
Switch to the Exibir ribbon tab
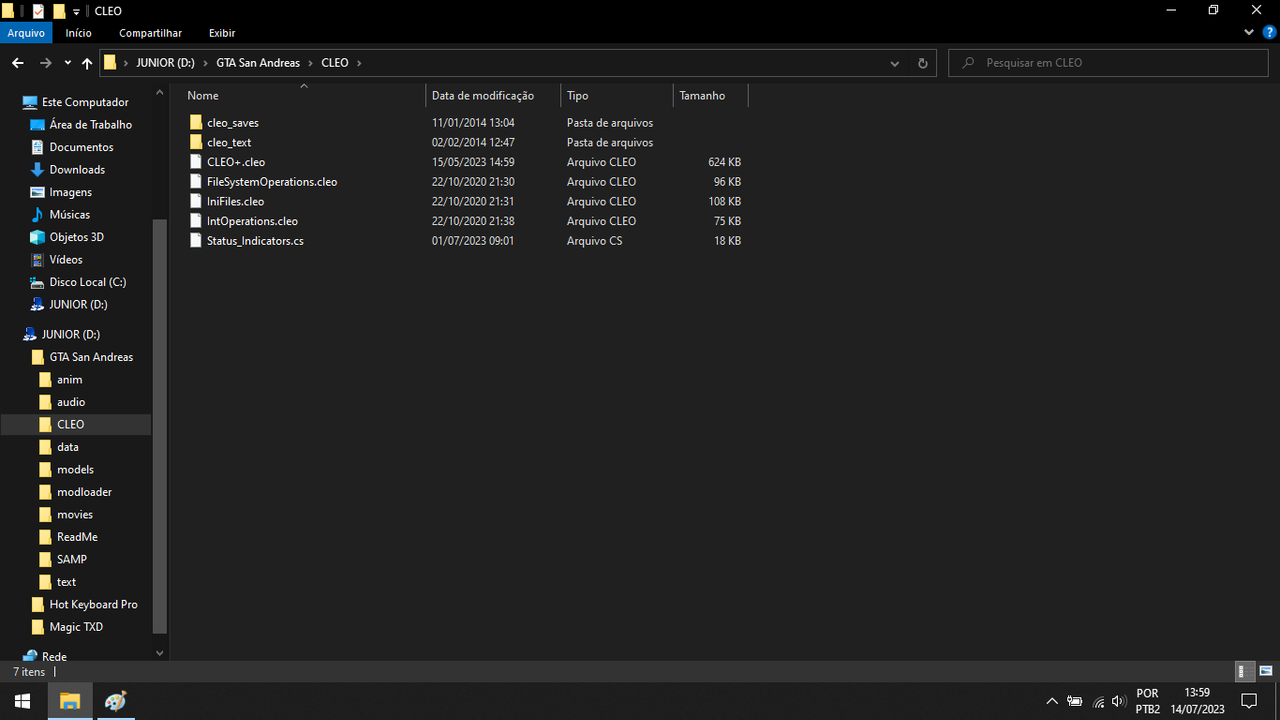222,33
